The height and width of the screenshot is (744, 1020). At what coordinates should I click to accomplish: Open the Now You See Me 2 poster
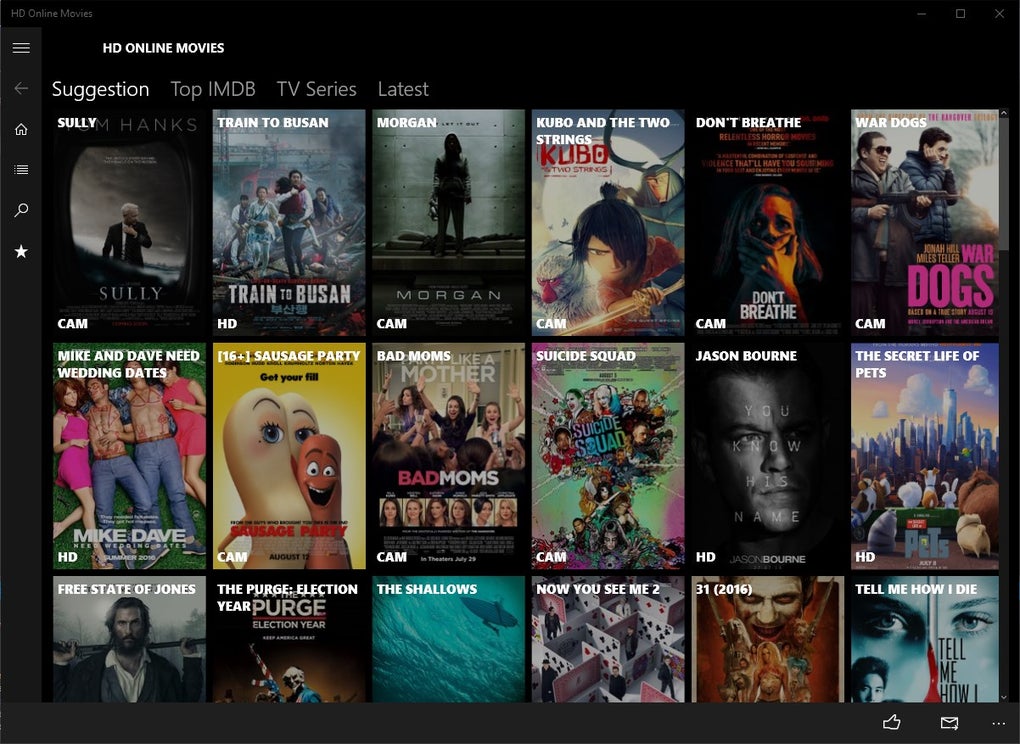(x=608, y=639)
